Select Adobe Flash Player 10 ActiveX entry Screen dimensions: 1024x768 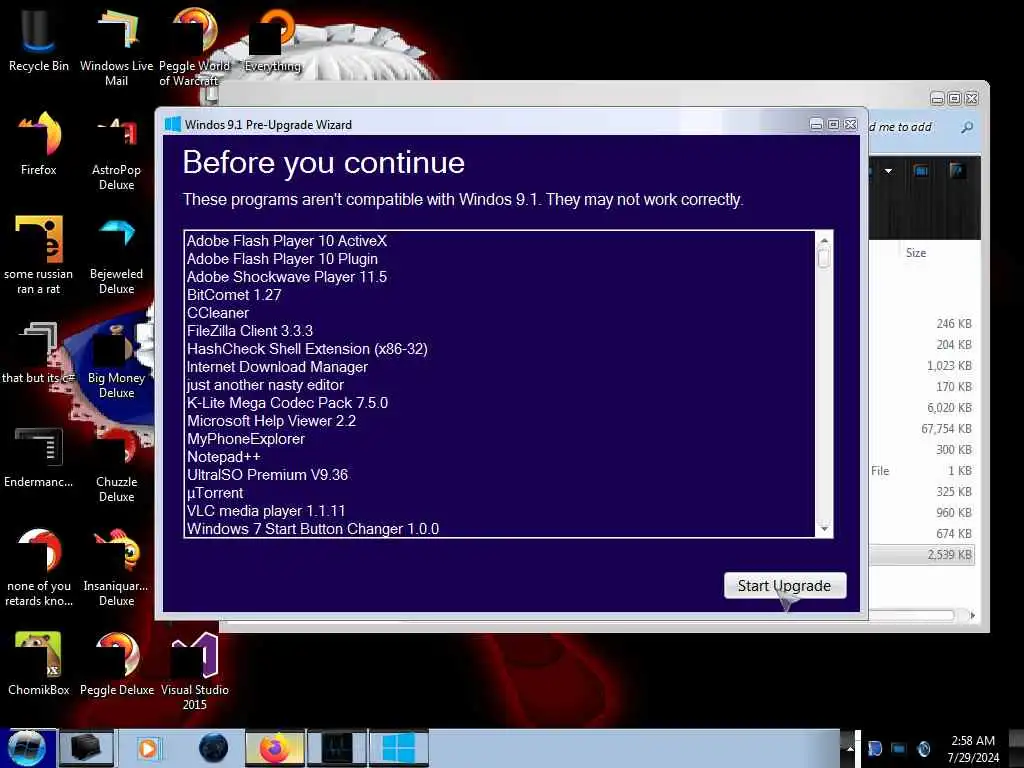(x=287, y=241)
